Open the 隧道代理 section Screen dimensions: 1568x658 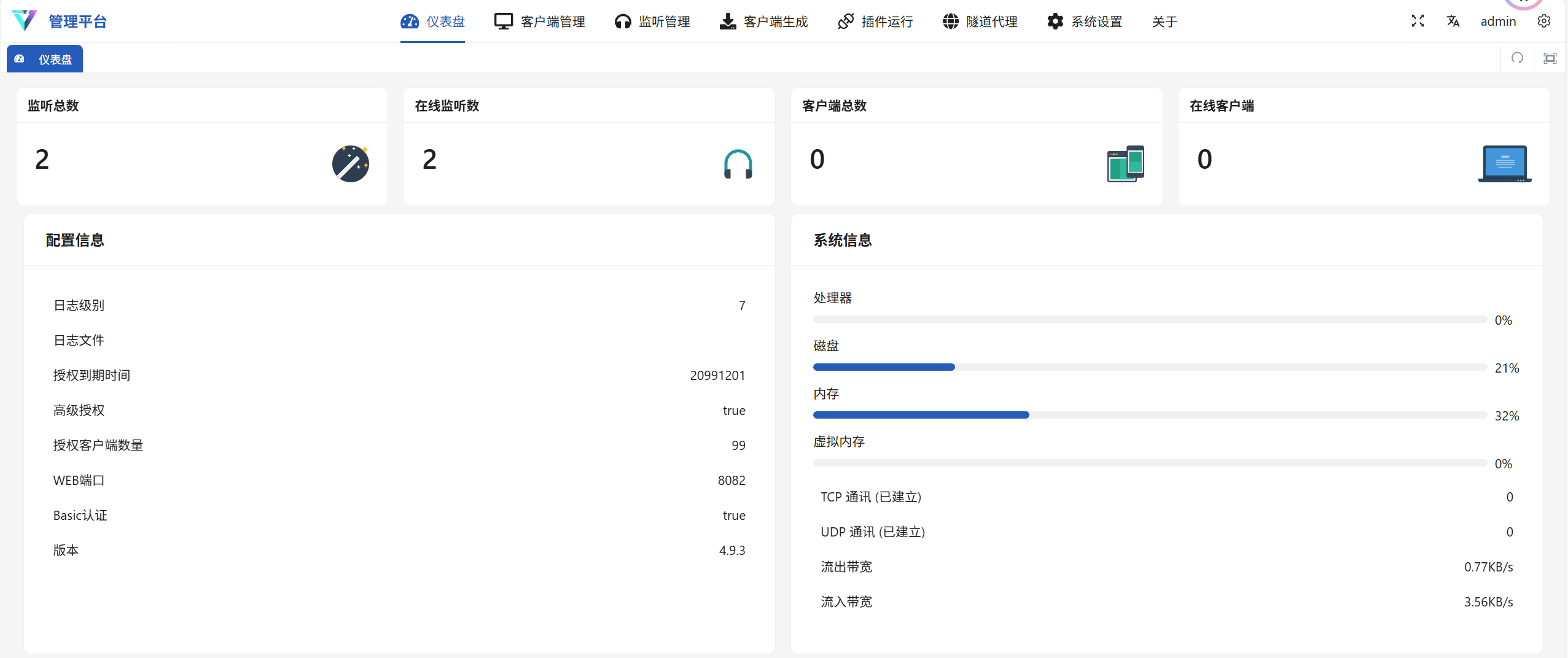pos(980,21)
